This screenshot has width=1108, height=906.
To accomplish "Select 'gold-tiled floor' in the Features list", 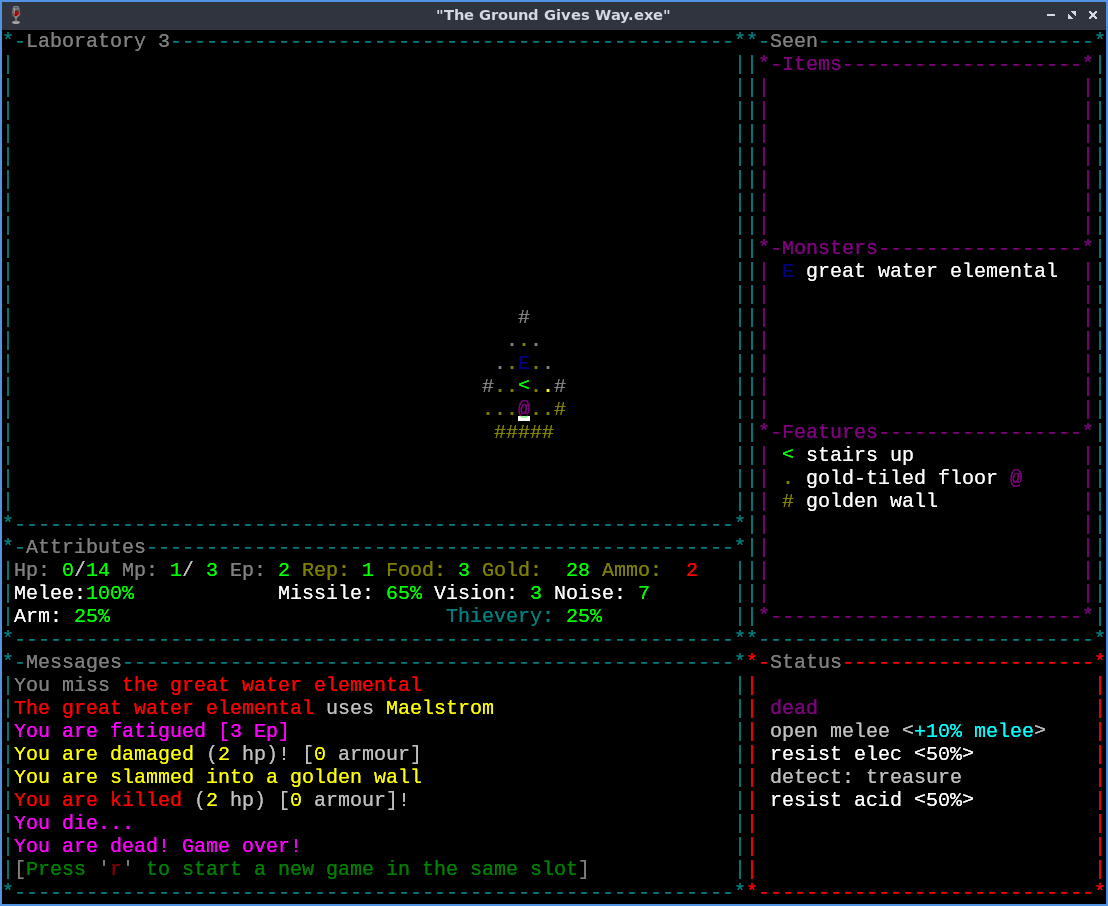I will pos(902,478).
